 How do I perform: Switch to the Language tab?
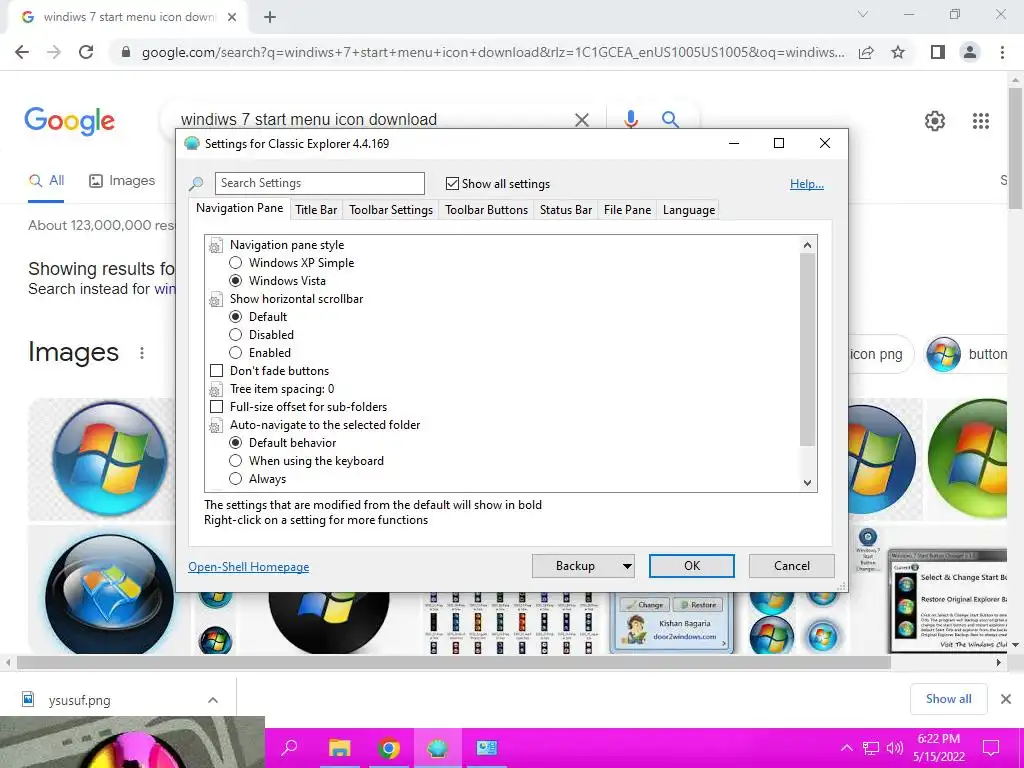tap(688, 210)
